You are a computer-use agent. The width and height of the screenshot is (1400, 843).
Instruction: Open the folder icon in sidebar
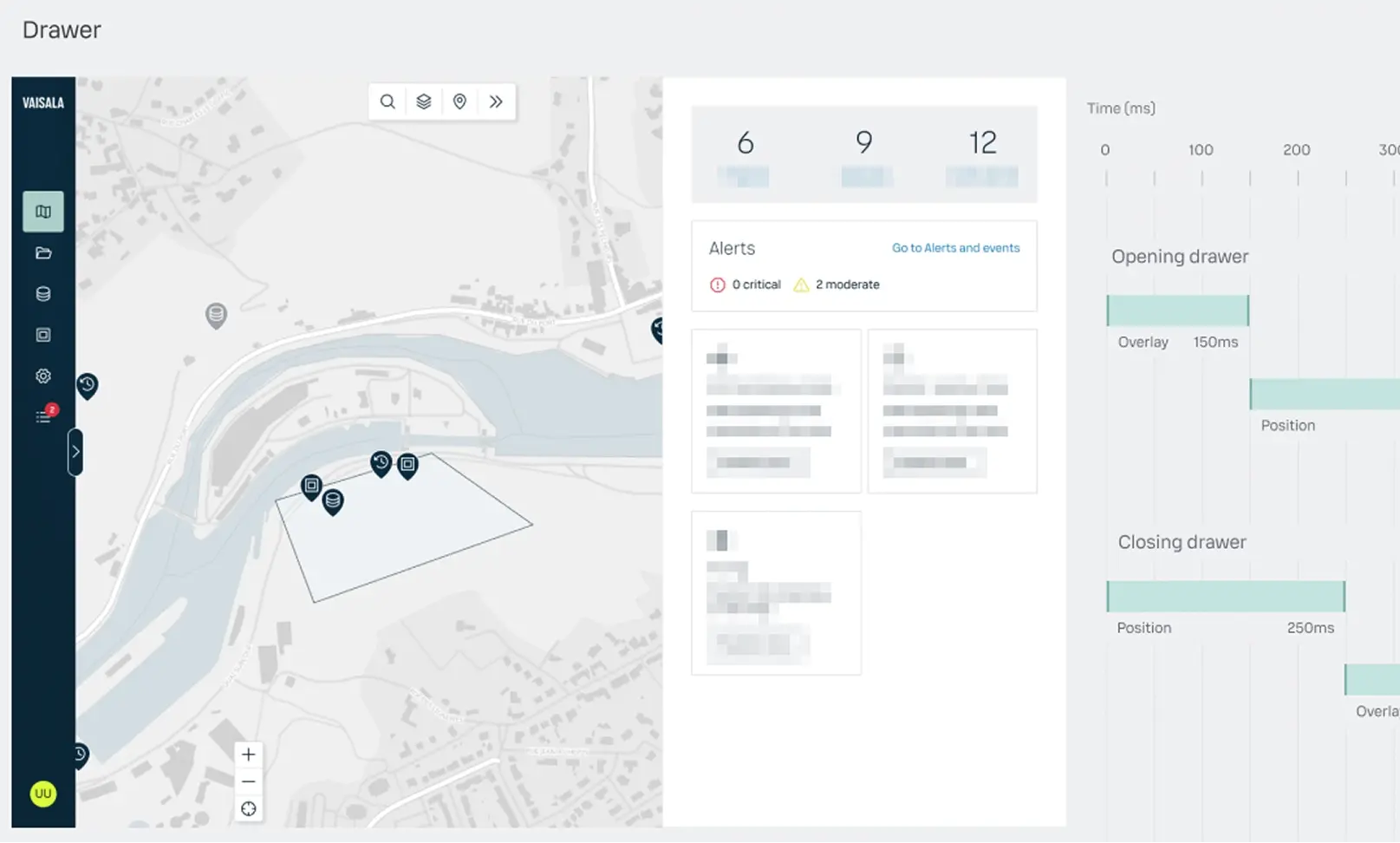[x=43, y=253]
